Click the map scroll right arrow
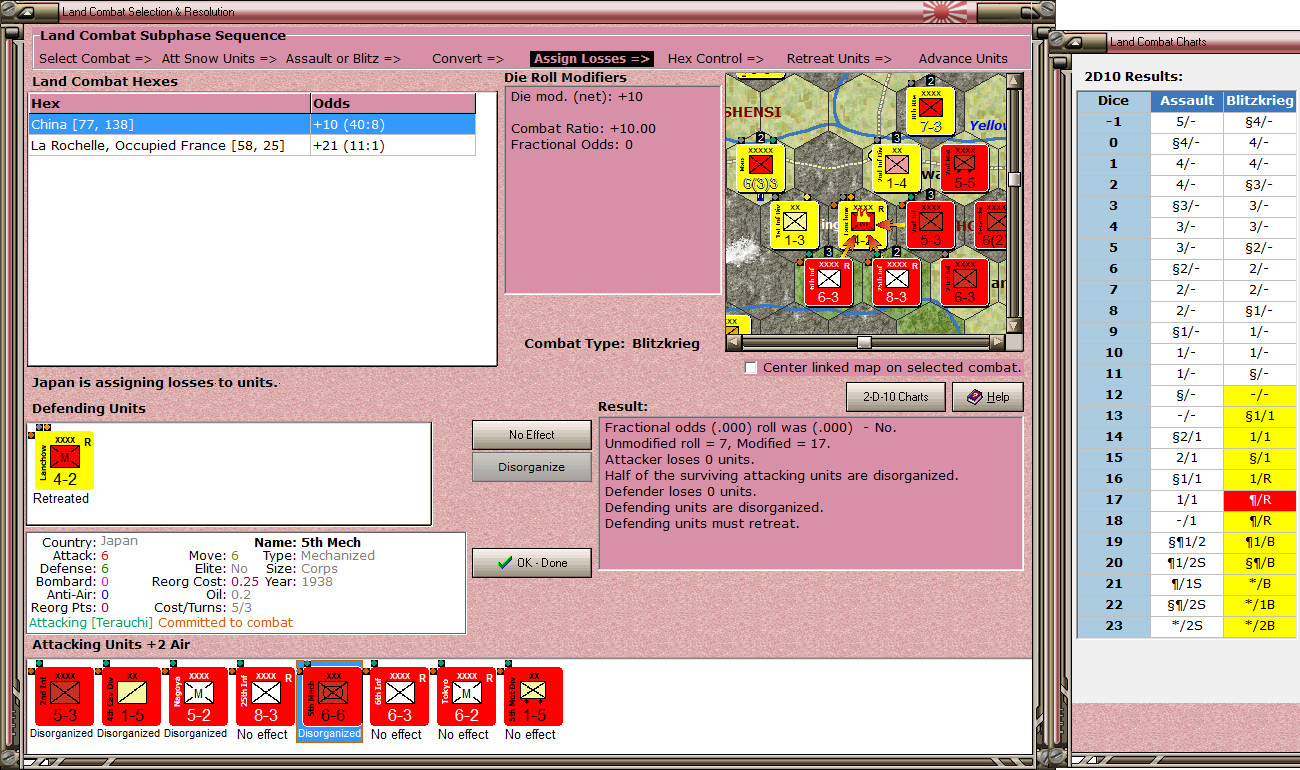1300x770 pixels. (x=999, y=342)
